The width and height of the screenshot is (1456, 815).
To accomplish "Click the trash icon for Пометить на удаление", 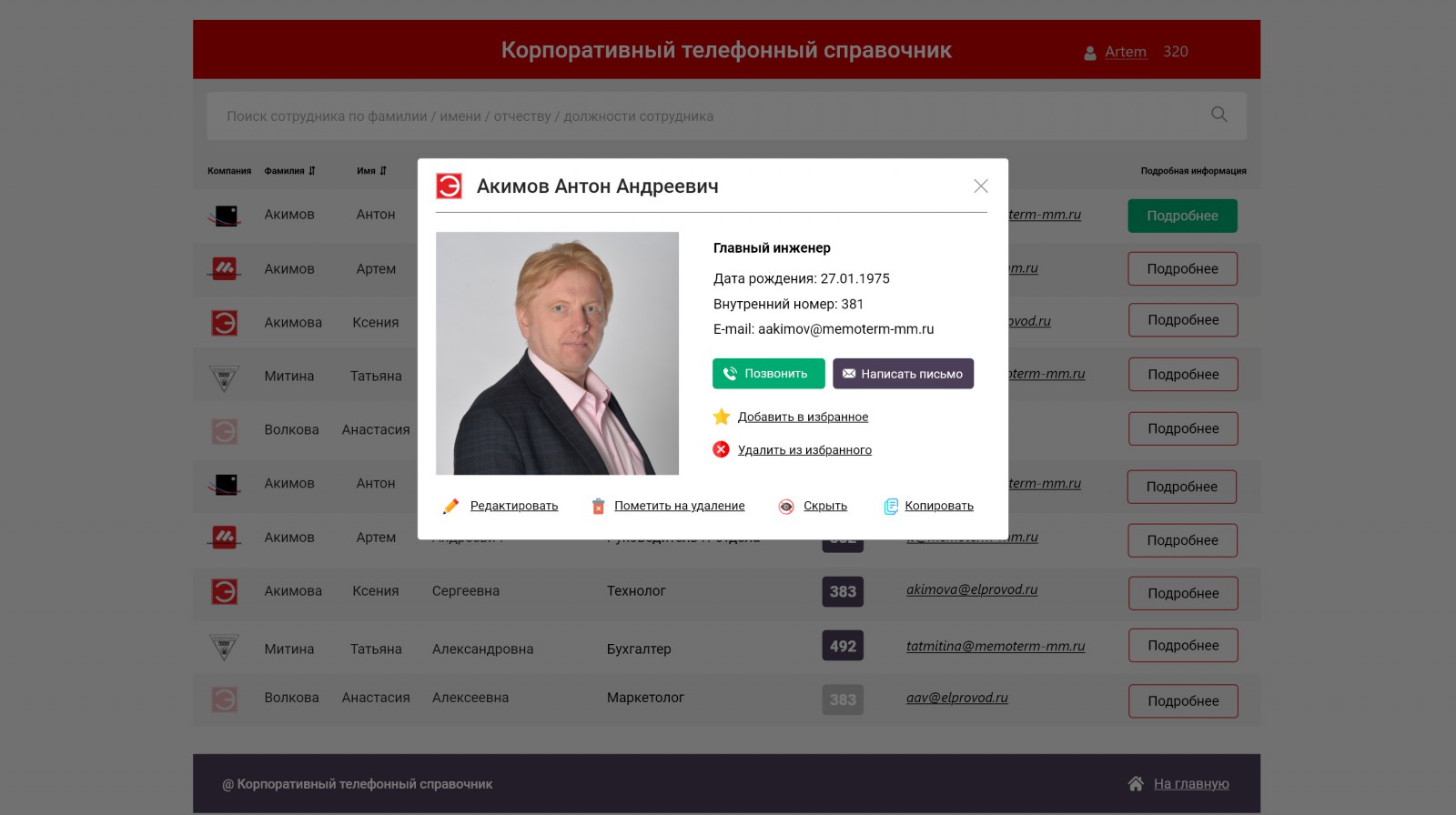I will click(x=598, y=507).
